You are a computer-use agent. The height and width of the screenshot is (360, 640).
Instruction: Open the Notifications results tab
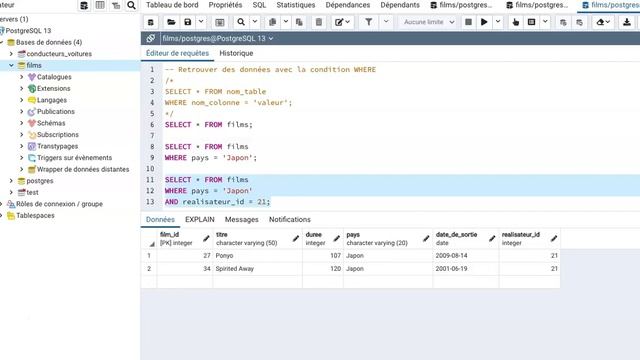290,219
